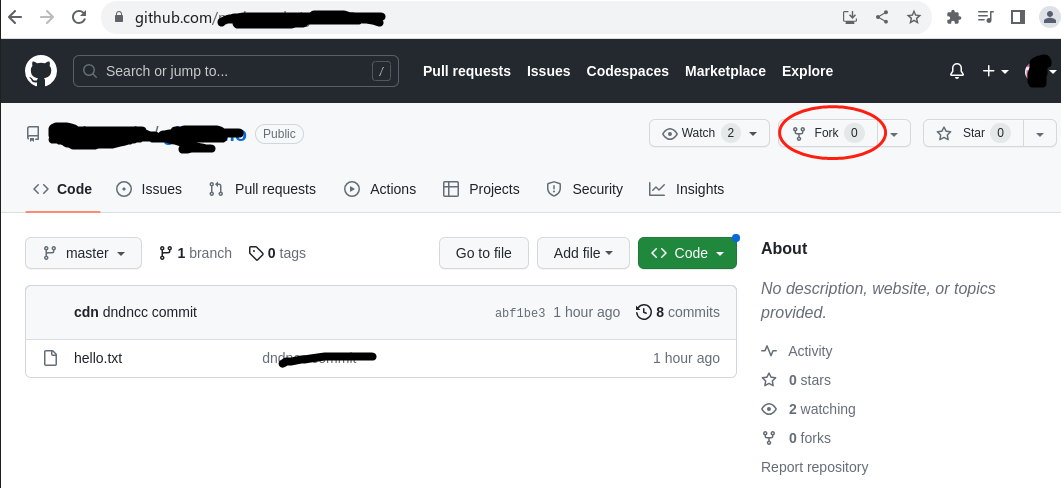Open the browser extensions puzzle icon
Screen dimensions: 1061x488
(x=953, y=17)
